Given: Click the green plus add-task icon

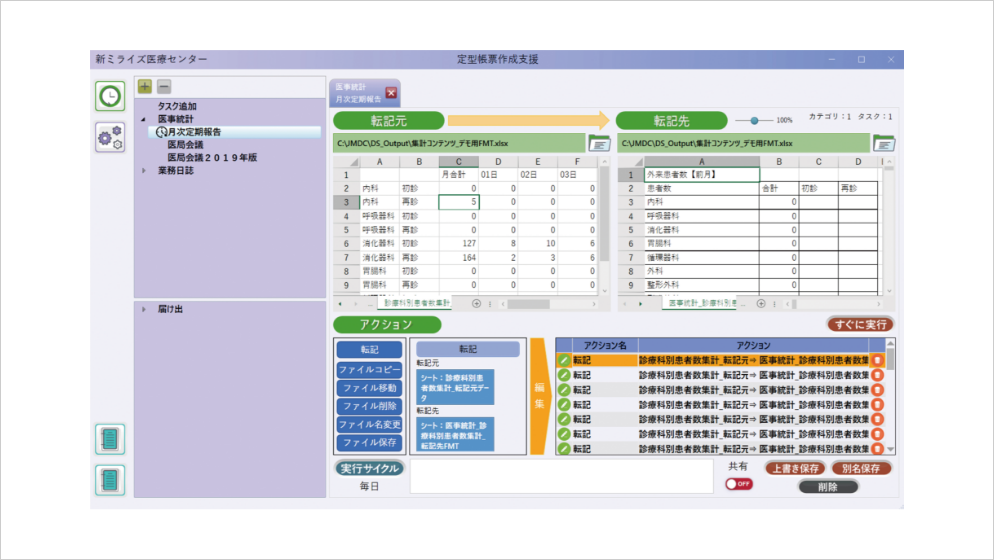Looking at the screenshot, I should pyautogui.click(x=144, y=86).
